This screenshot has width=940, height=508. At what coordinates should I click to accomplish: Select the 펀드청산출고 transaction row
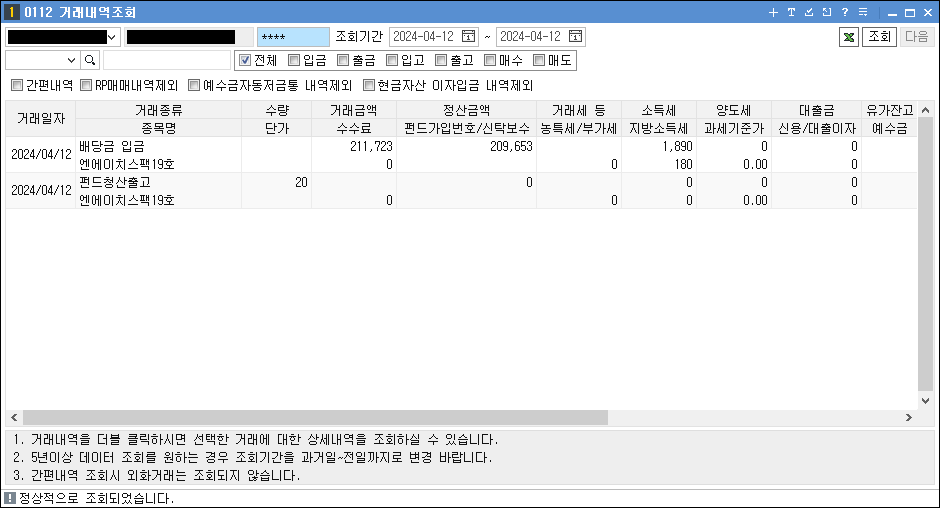[x=461, y=191]
